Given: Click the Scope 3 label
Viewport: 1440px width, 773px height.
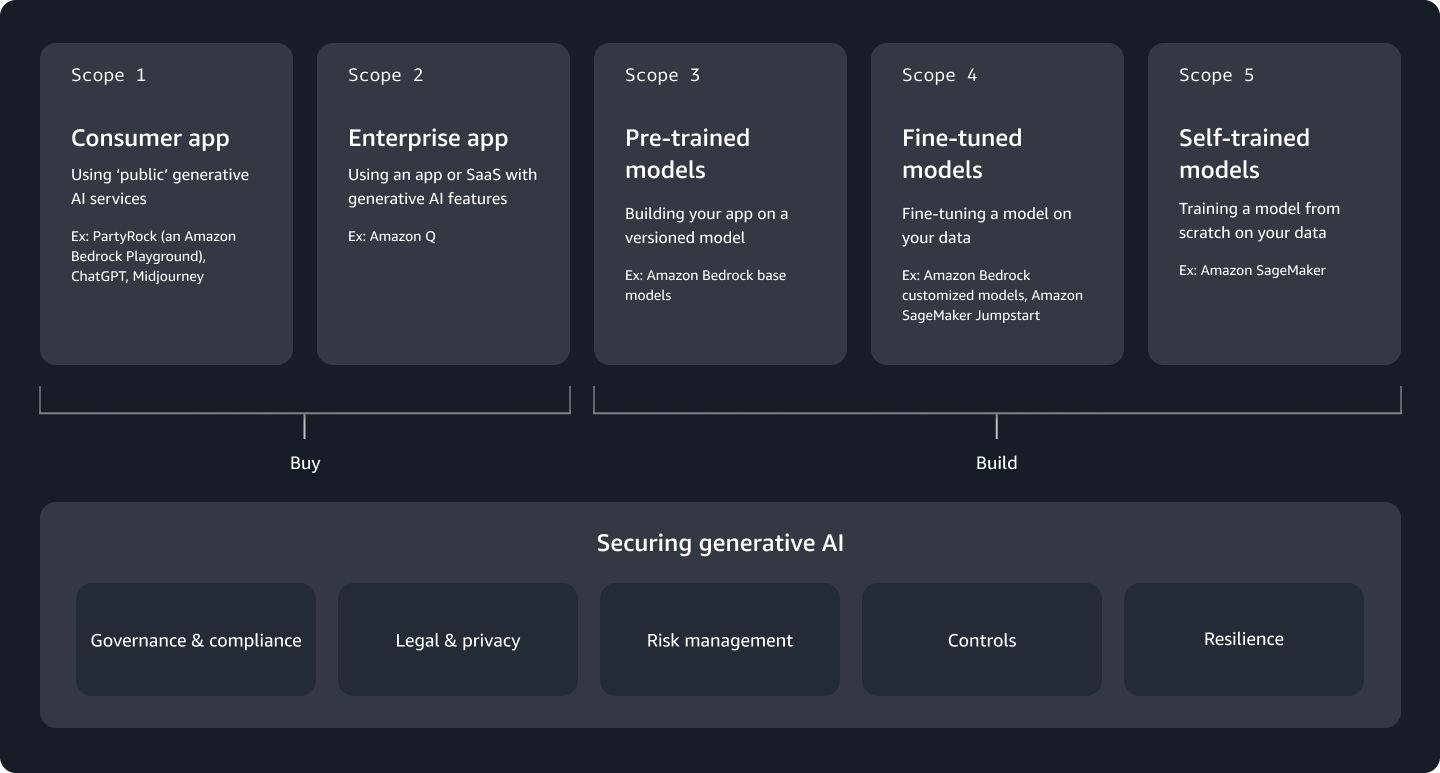Looking at the screenshot, I should pyautogui.click(x=662, y=75).
